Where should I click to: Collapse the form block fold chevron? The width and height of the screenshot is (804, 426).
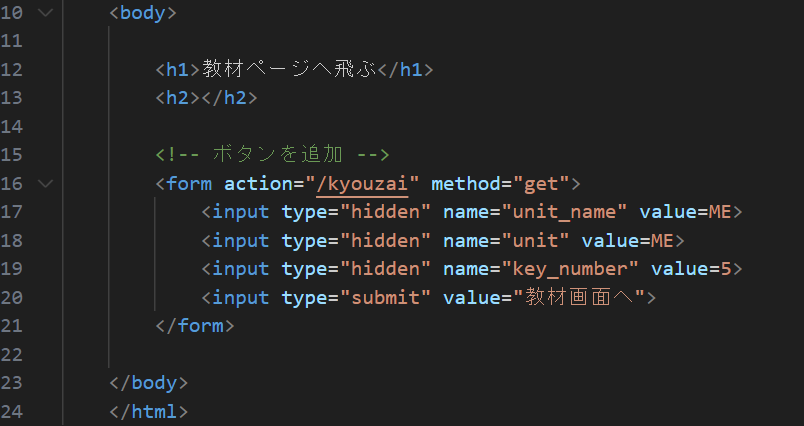click(x=44, y=184)
